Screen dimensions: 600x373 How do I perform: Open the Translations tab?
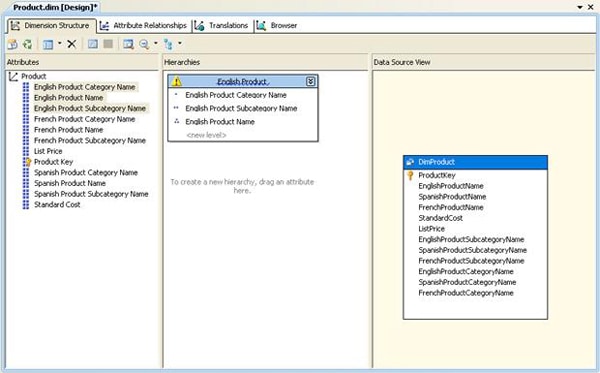tap(222, 26)
